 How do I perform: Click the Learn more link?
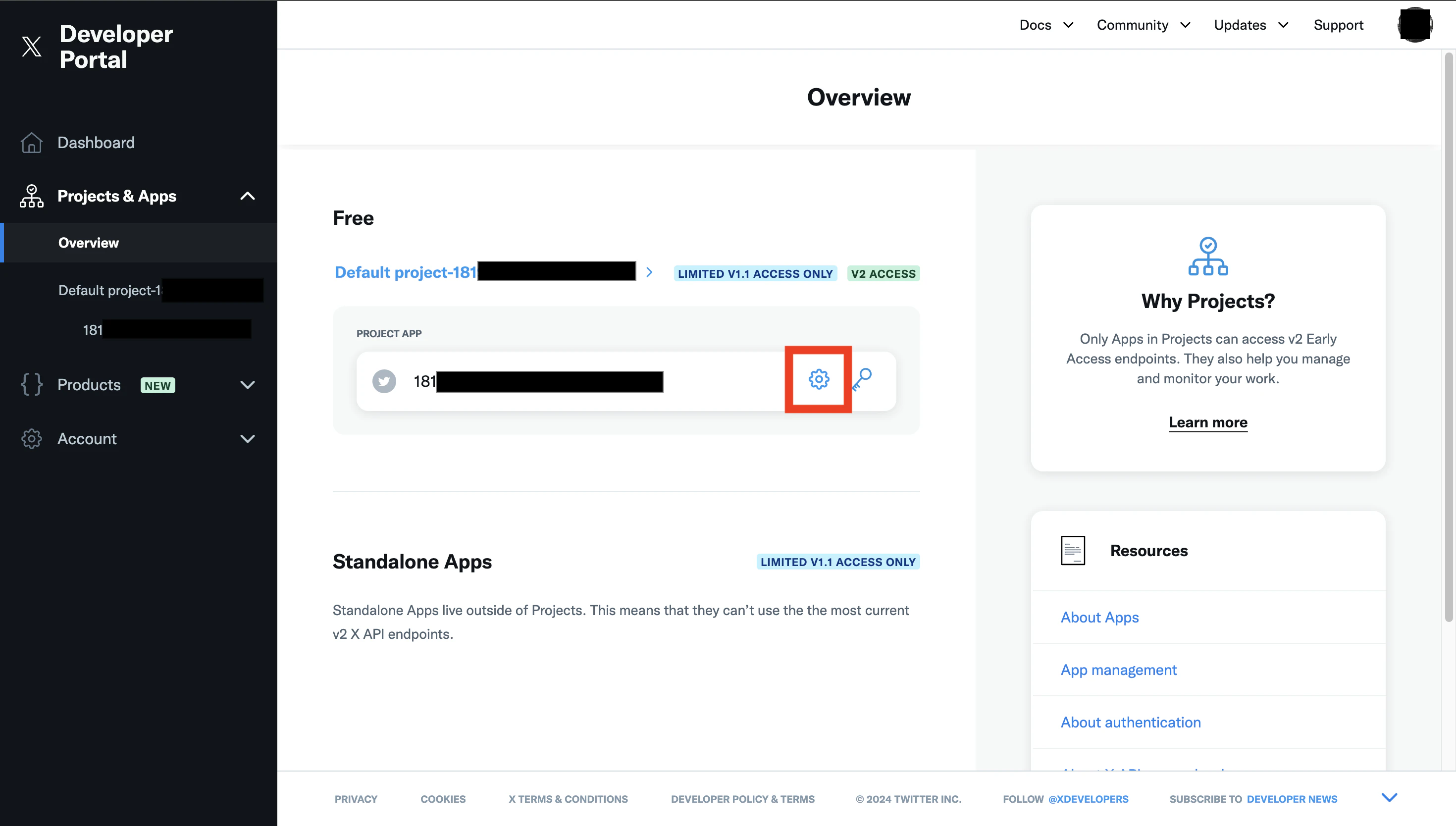[1207, 422]
